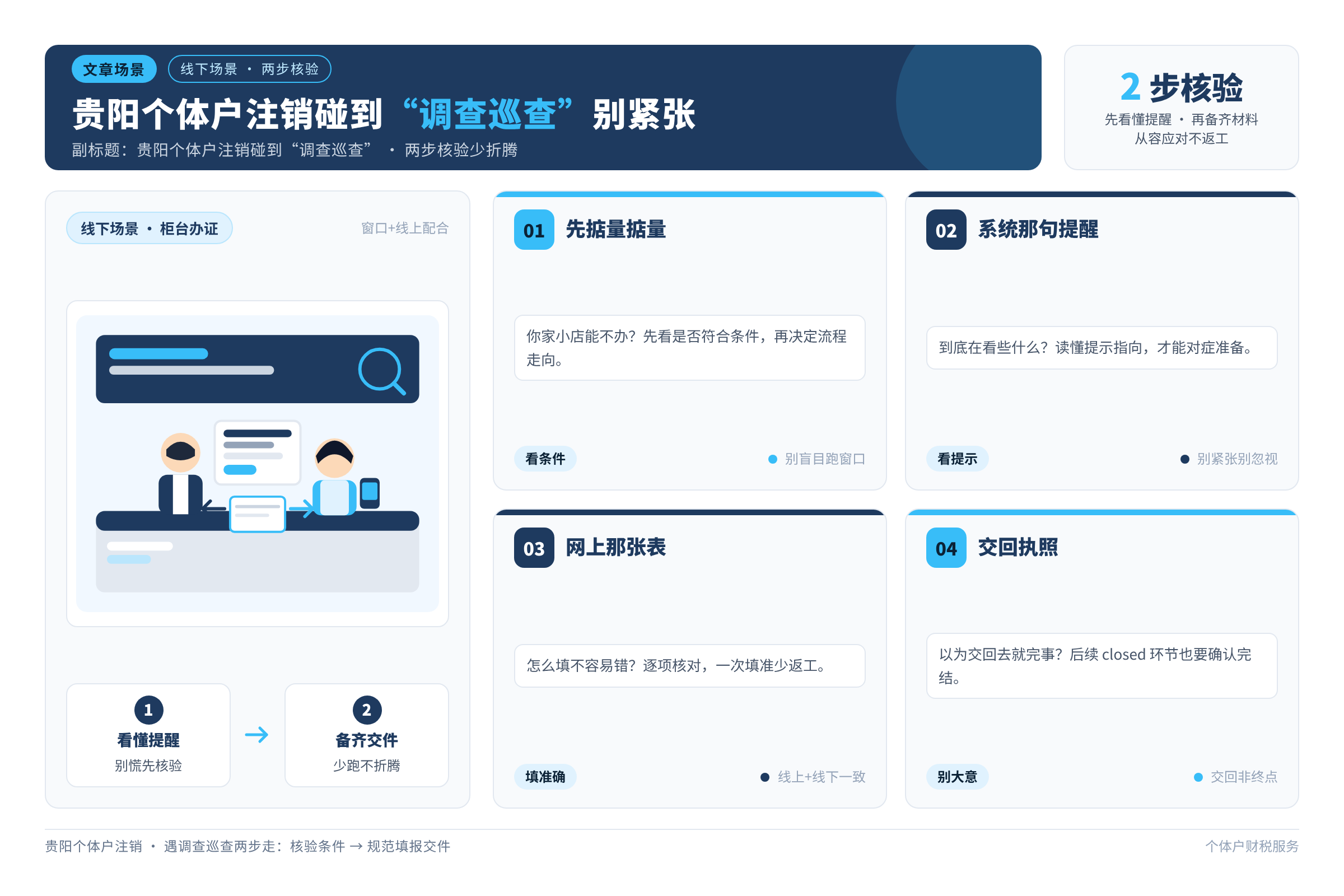Viewport: 1344px width, 896px height.
Task: Click the 看条件 tag
Action: pyautogui.click(x=545, y=458)
